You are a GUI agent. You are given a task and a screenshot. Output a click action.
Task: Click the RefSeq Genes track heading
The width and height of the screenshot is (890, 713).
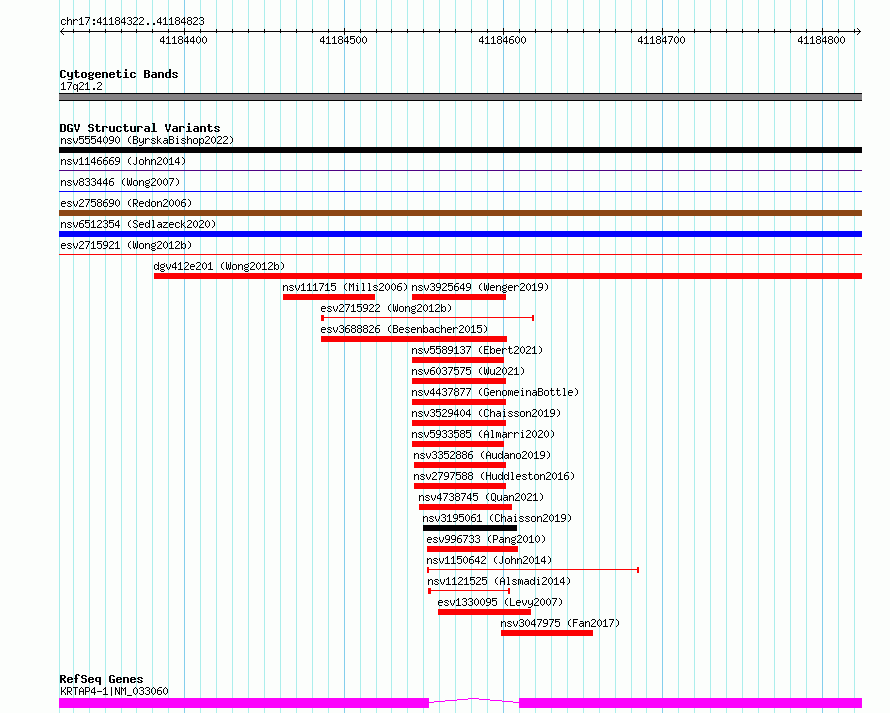101,679
